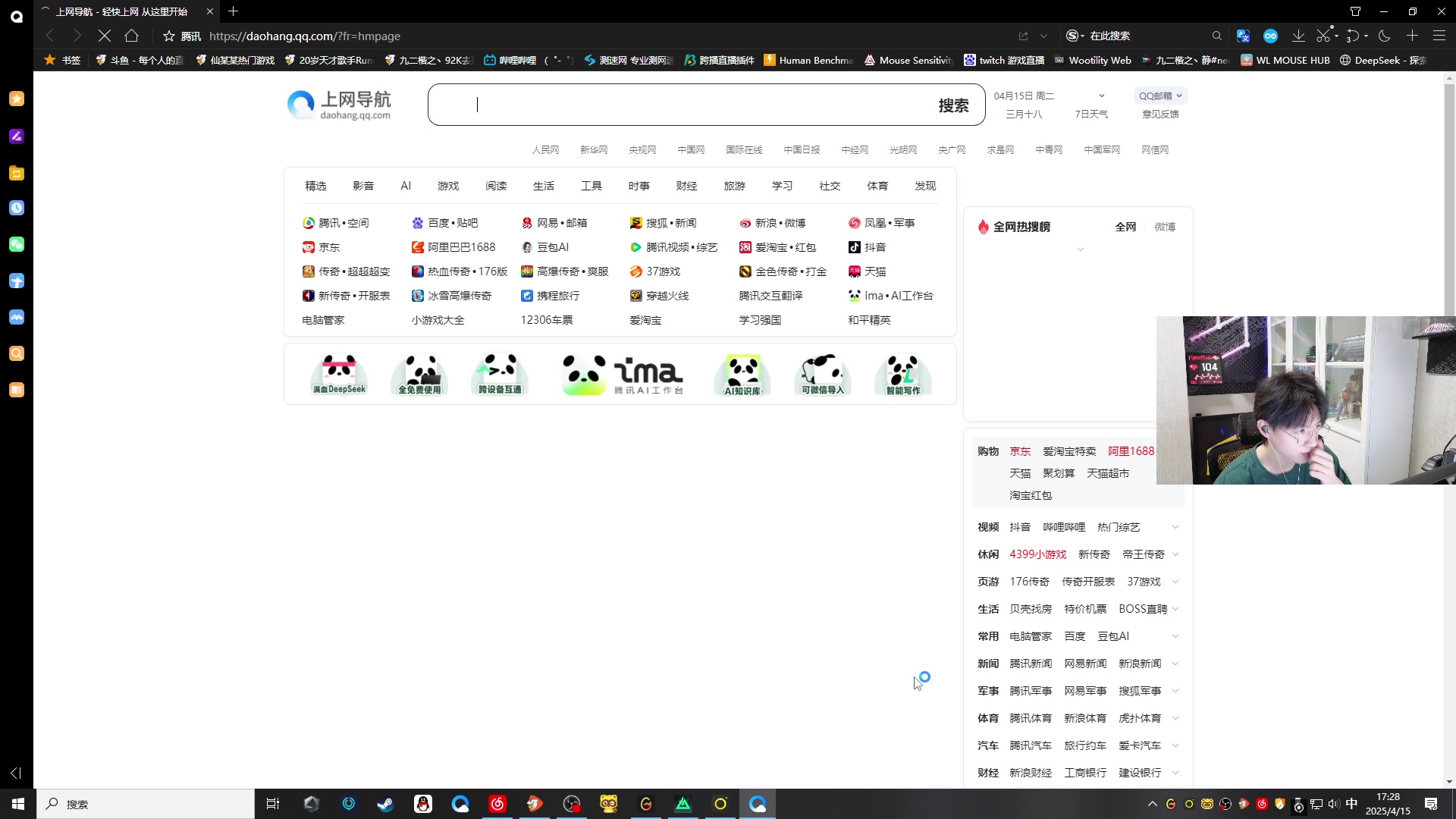Viewport: 1456px width, 819px height.
Task: Open the 腾讯•空间 link
Action: (x=336, y=223)
